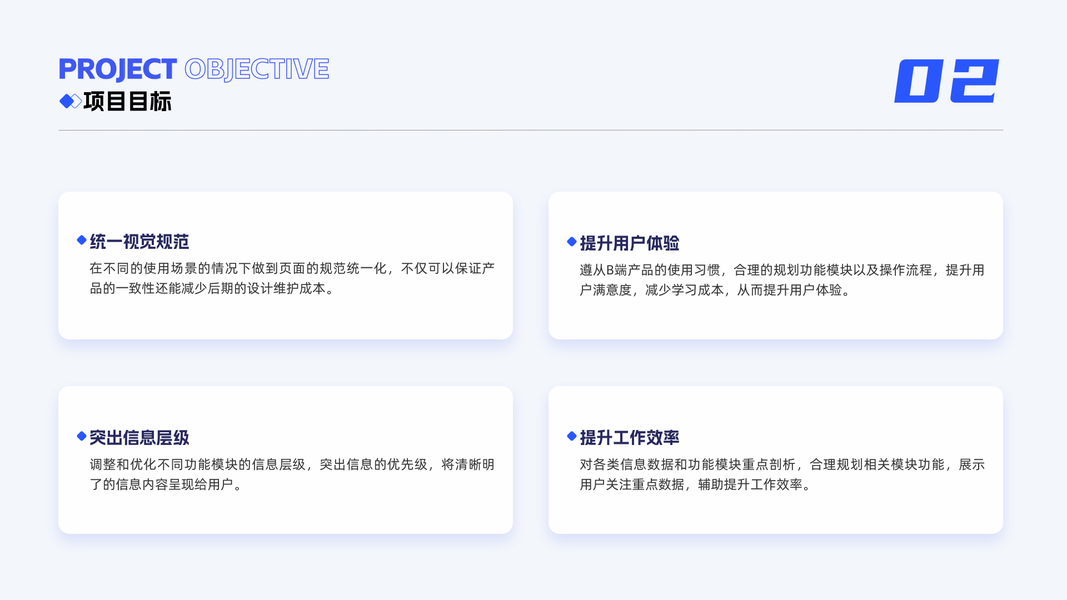This screenshot has height=600, width=1067.
Task: Click the blue diamond bullet before 突出信息层级
Action: 82,436
